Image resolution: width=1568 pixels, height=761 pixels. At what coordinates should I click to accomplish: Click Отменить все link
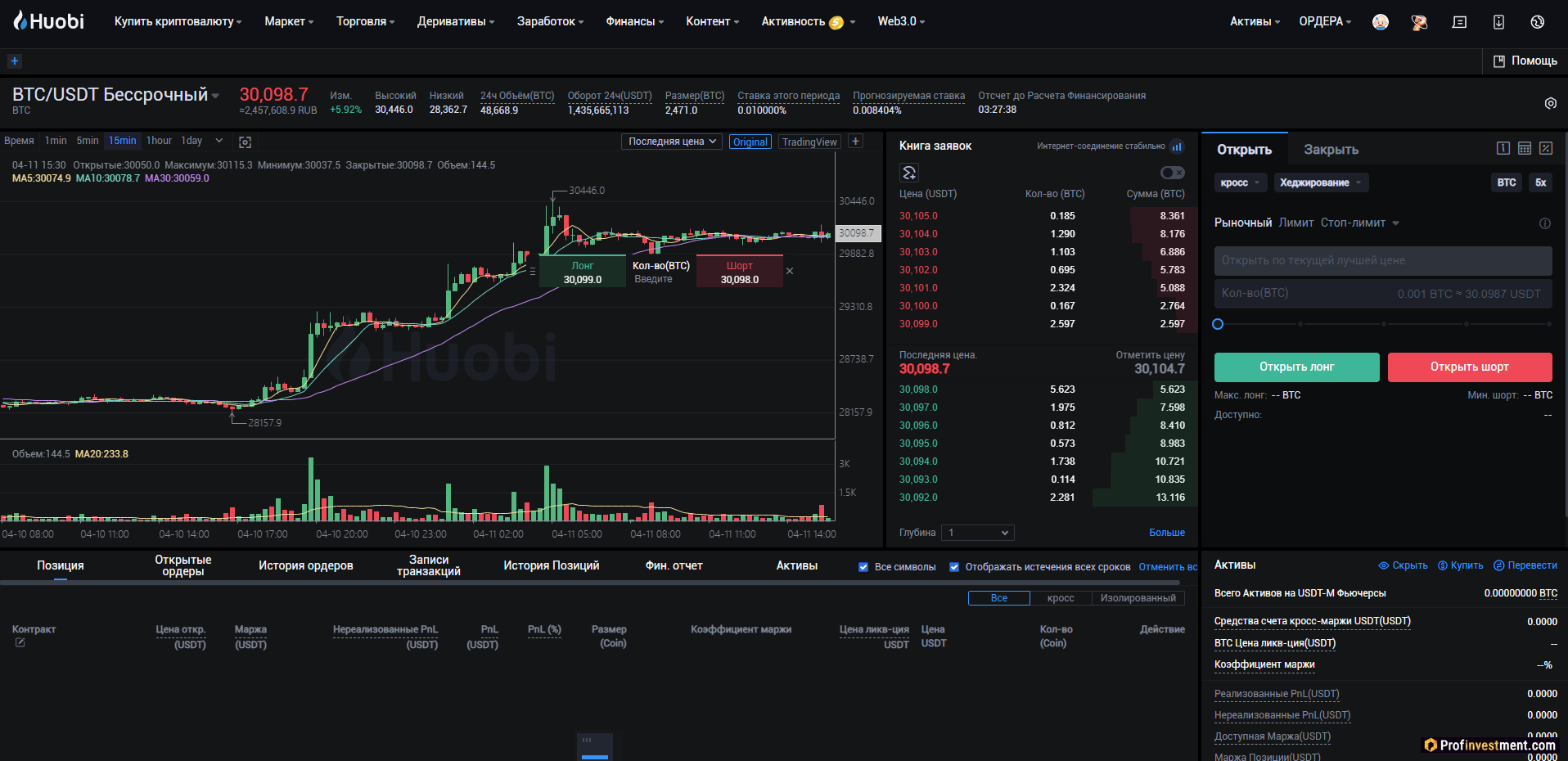click(x=1168, y=567)
